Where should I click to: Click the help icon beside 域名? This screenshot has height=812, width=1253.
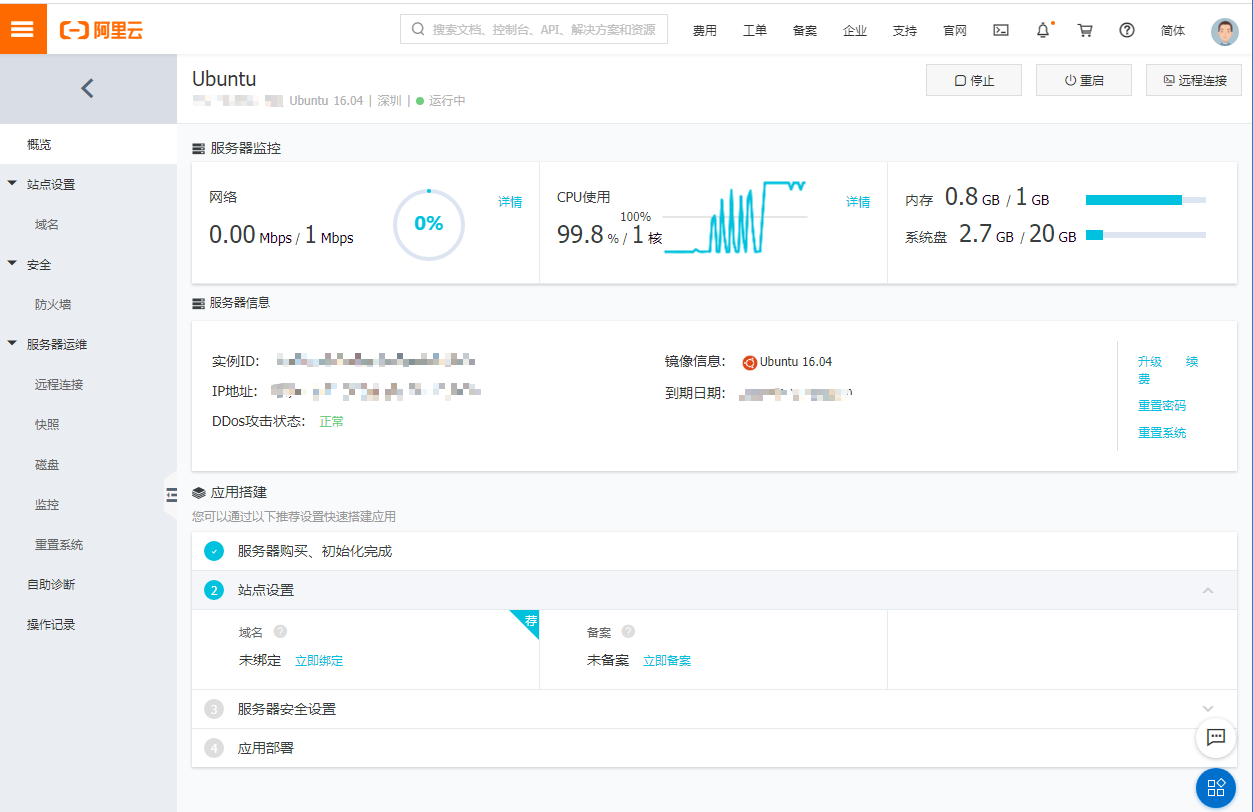point(280,632)
